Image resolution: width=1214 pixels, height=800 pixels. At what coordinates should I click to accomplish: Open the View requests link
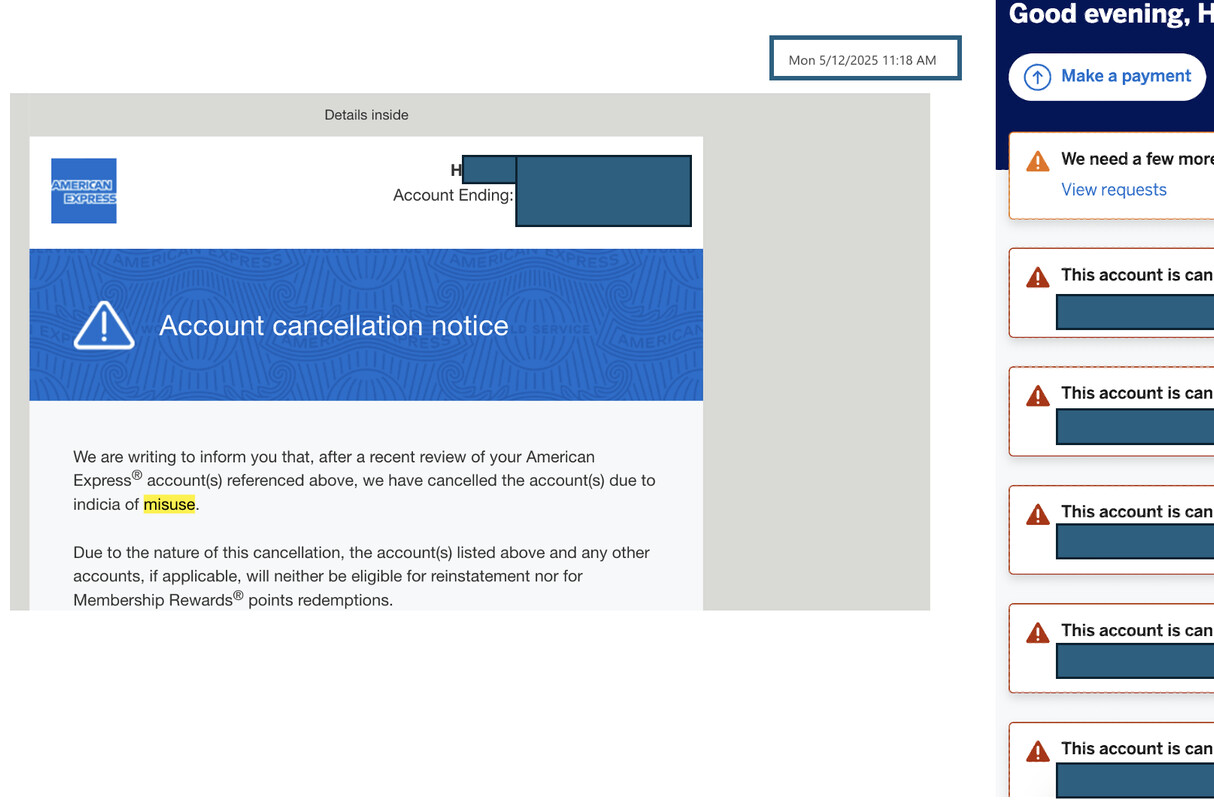click(x=1113, y=190)
